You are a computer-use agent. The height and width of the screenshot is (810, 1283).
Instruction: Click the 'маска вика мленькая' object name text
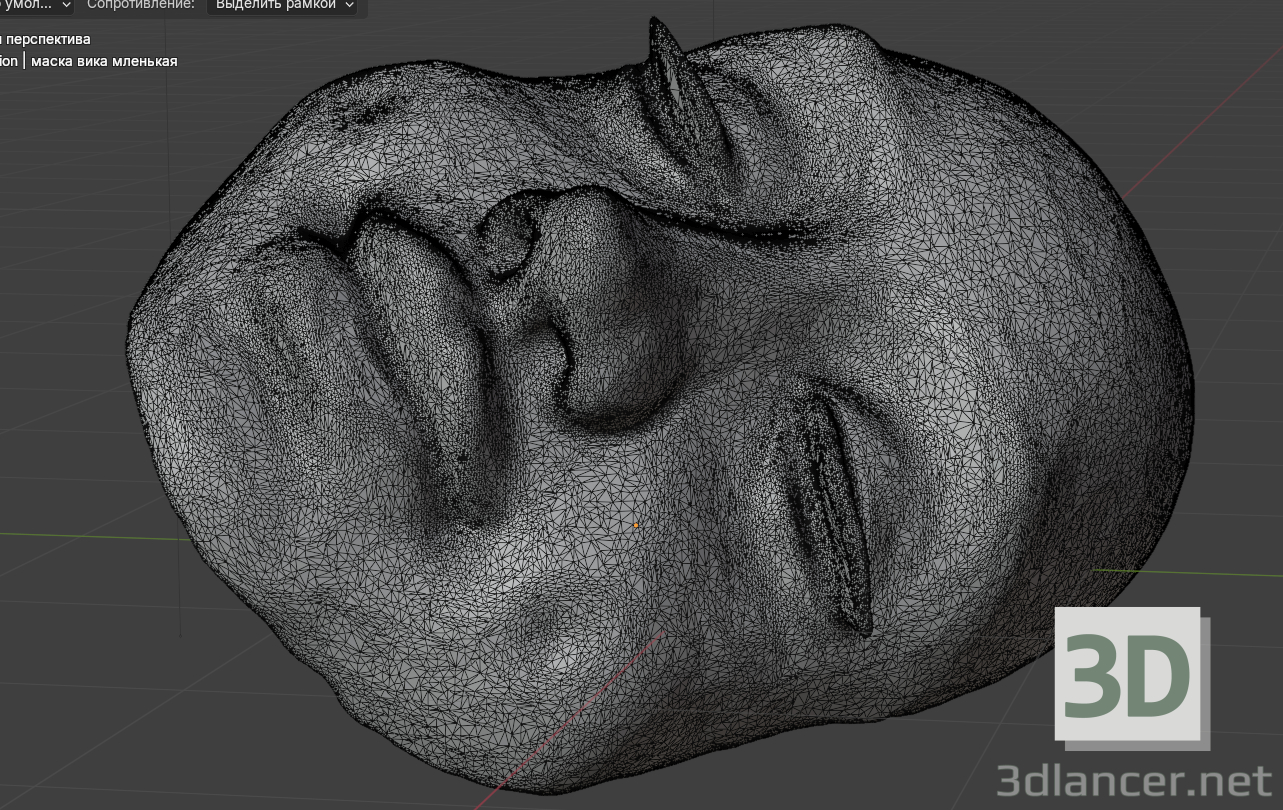tap(105, 61)
